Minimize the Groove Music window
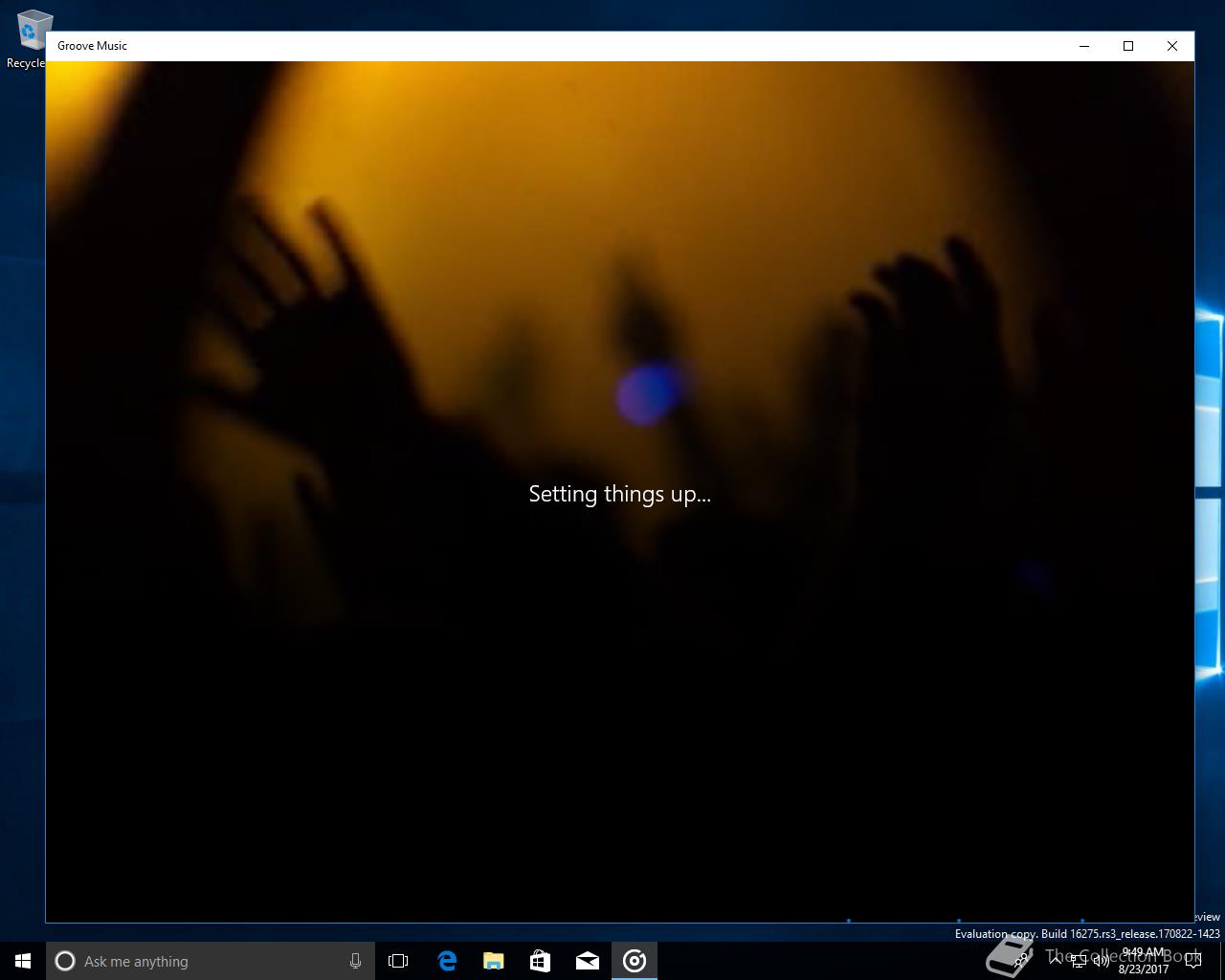This screenshot has width=1225, height=980. (1084, 46)
